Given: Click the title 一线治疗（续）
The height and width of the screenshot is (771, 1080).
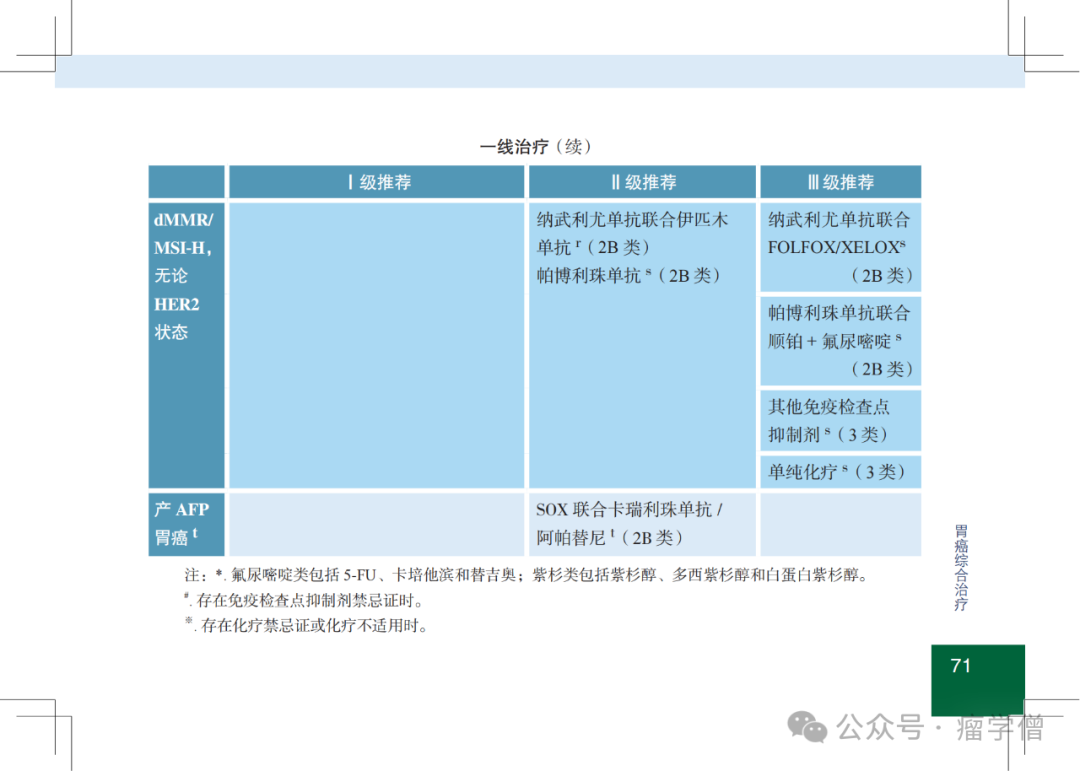Looking at the screenshot, I should pyautogui.click(x=537, y=147).
